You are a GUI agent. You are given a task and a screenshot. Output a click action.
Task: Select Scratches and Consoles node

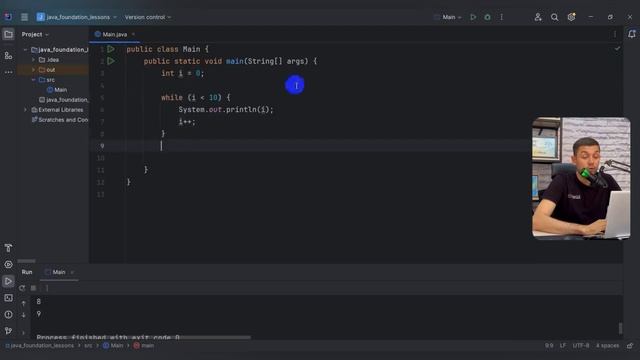[60, 120]
